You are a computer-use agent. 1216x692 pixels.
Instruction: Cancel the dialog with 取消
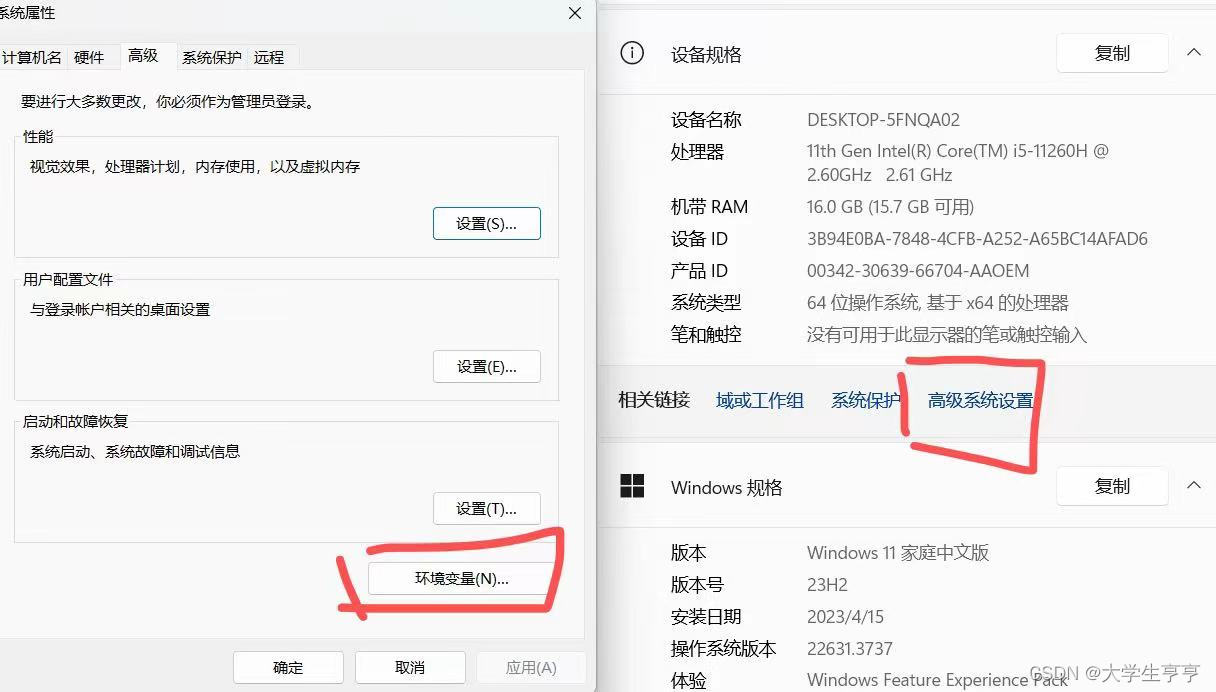pyautogui.click(x=410, y=668)
